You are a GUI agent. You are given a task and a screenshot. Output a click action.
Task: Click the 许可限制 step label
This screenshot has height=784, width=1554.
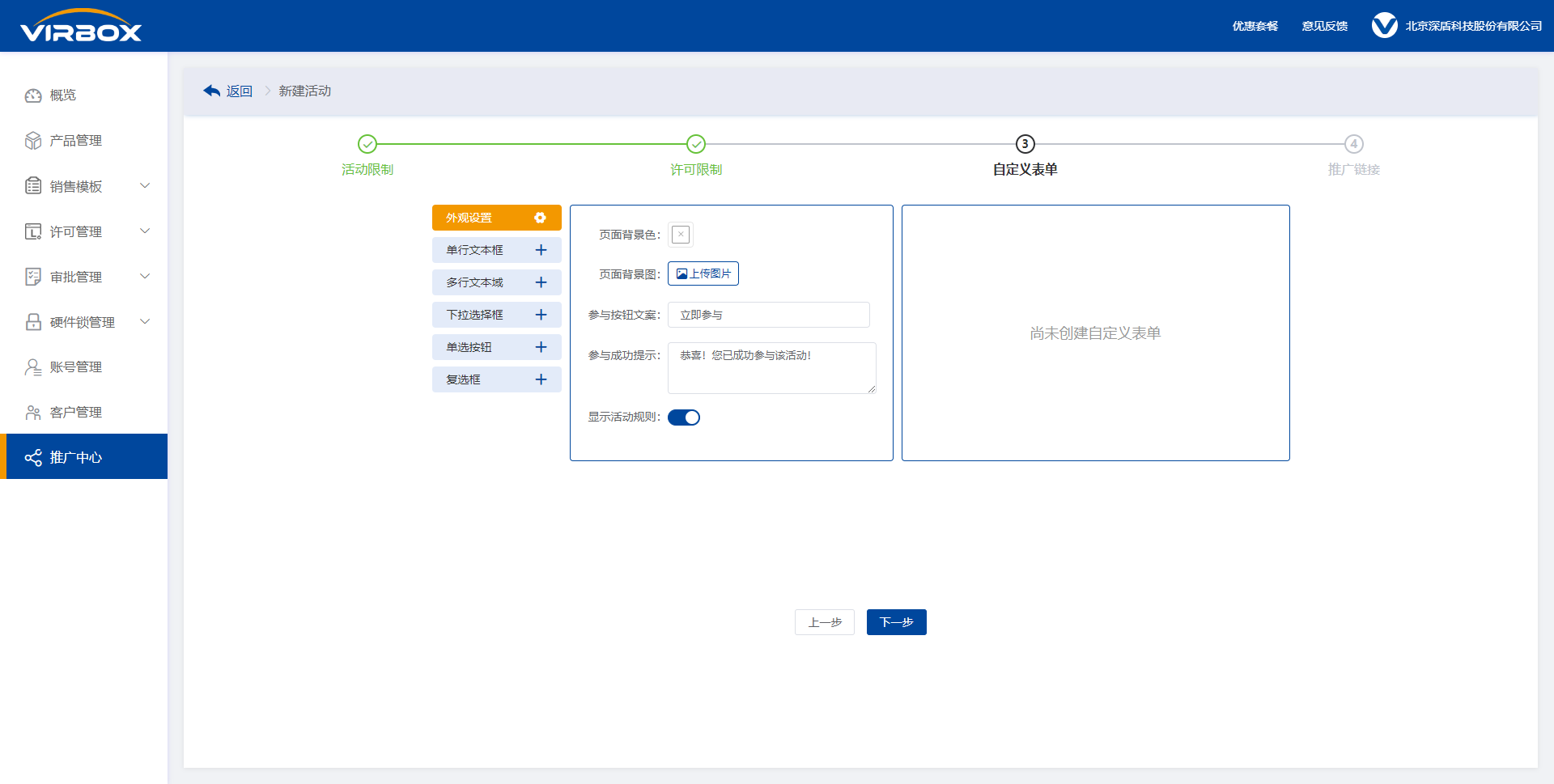point(696,169)
